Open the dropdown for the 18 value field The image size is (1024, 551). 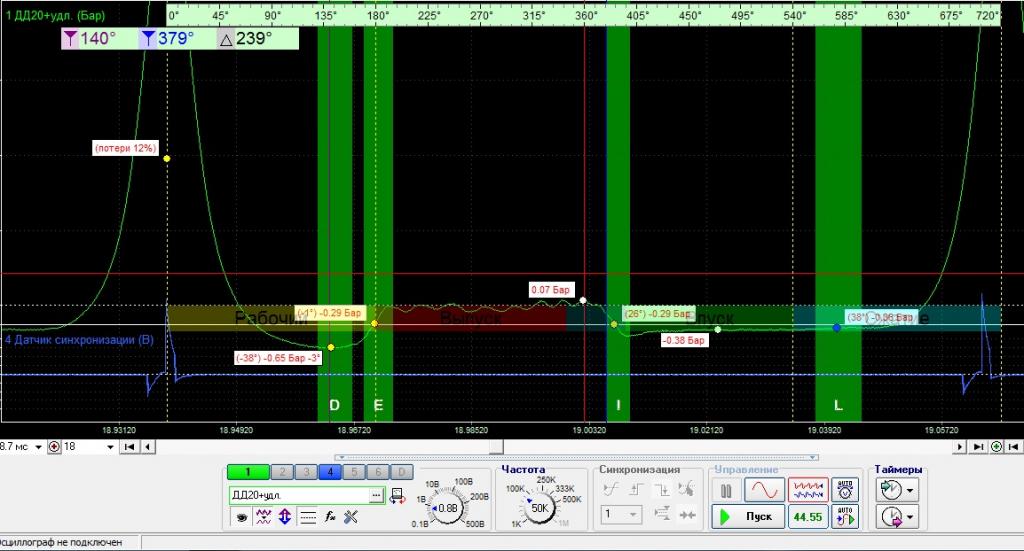(x=110, y=447)
